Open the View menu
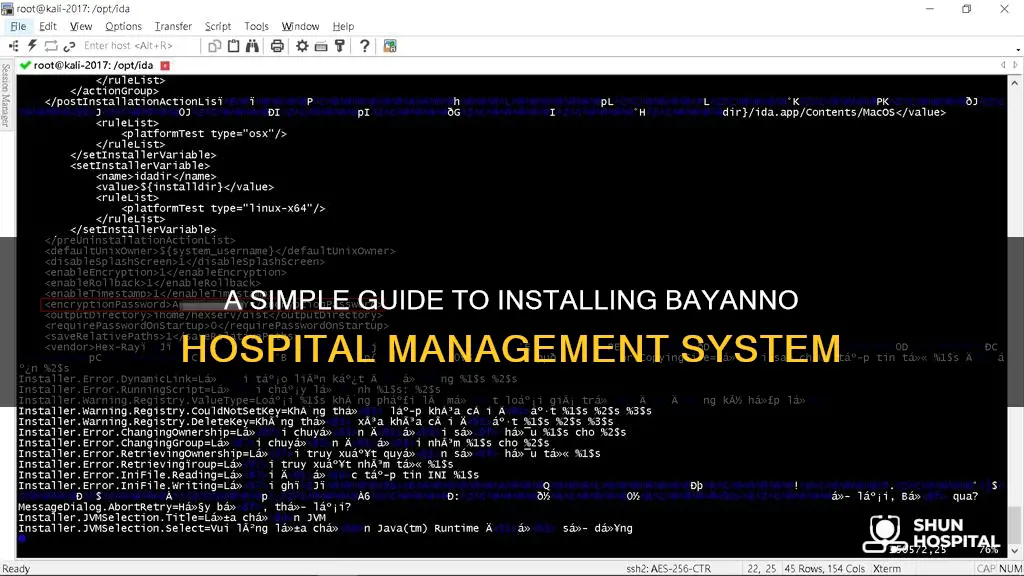 pos(81,26)
